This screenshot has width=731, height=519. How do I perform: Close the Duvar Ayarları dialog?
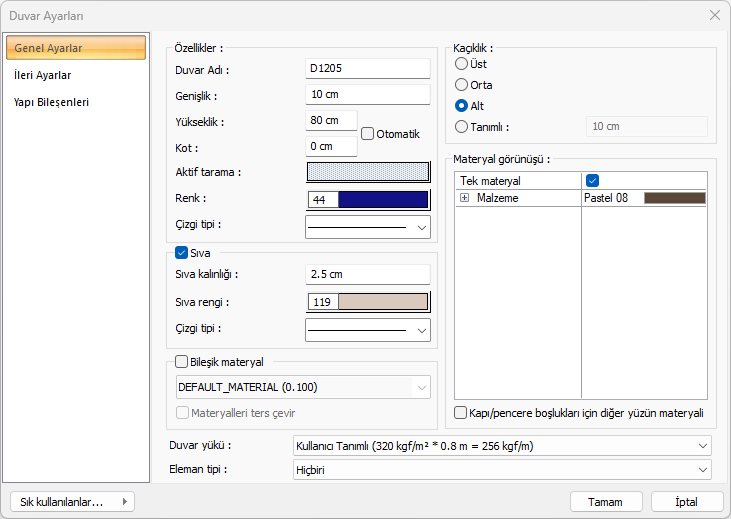[x=714, y=15]
